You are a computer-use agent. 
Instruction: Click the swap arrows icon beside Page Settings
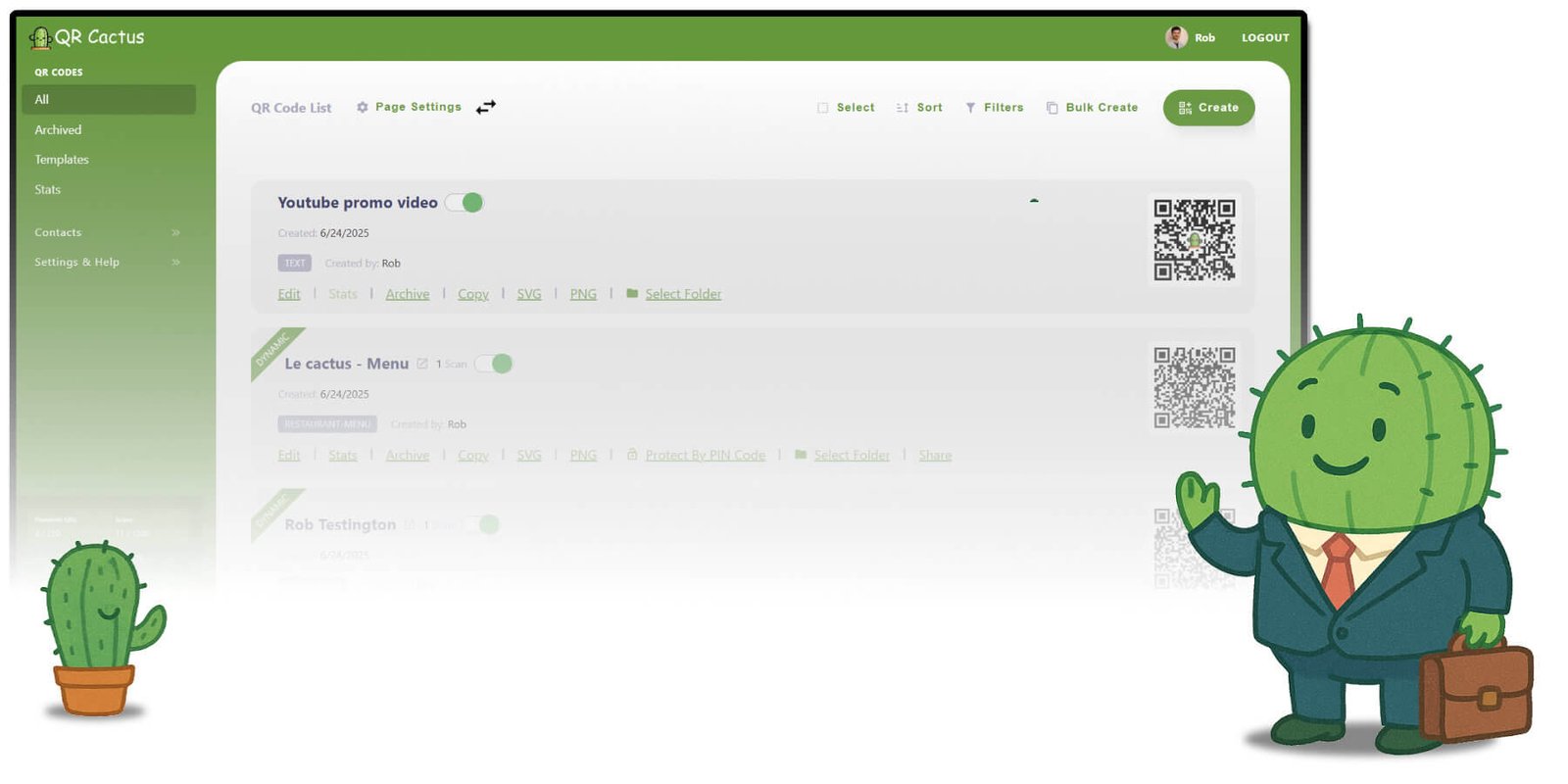[x=486, y=107]
